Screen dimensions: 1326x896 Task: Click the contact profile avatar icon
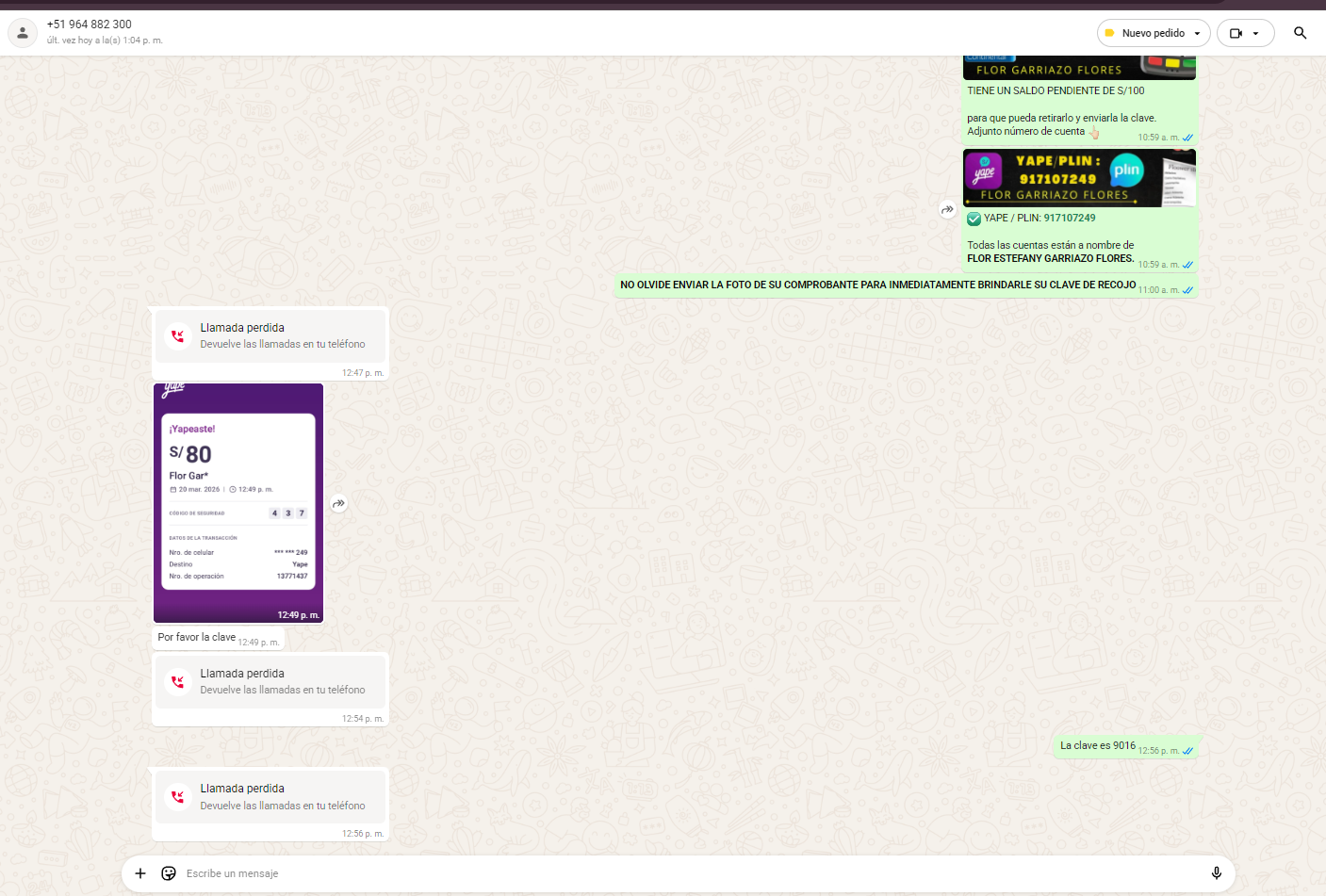pyautogui.click(x=23, y=33)
